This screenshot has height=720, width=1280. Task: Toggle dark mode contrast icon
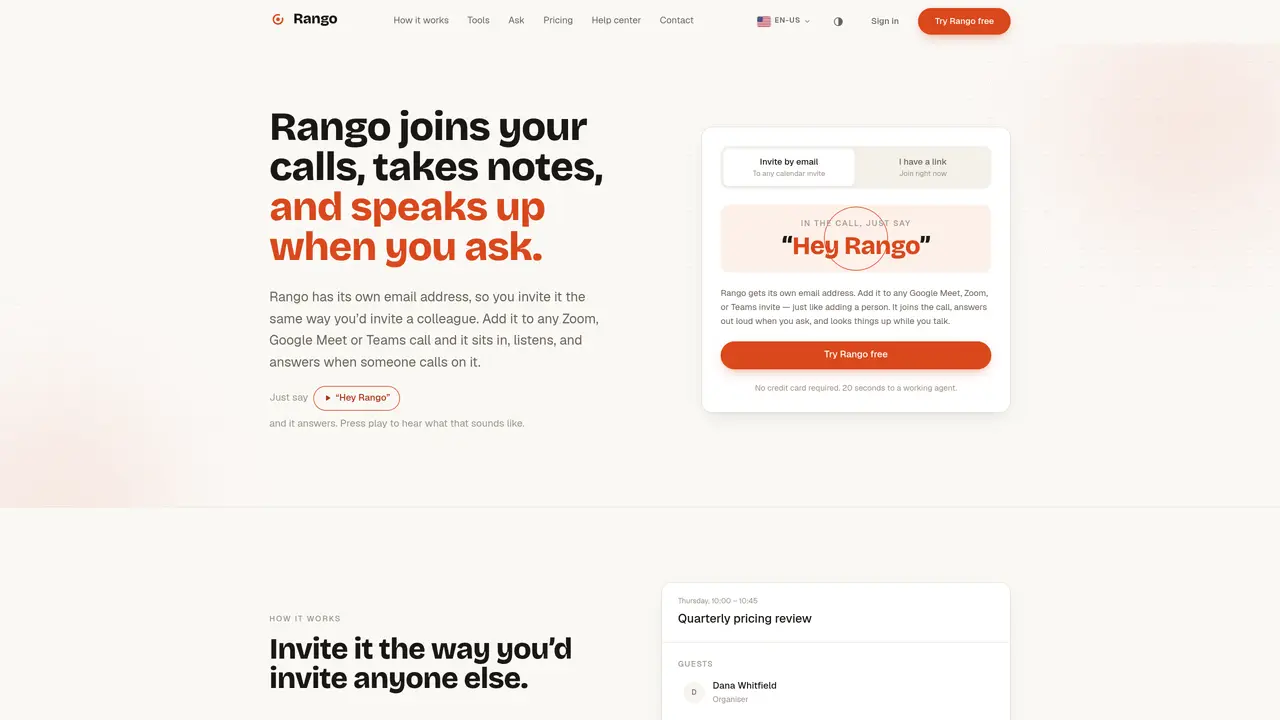coord(838,21)
